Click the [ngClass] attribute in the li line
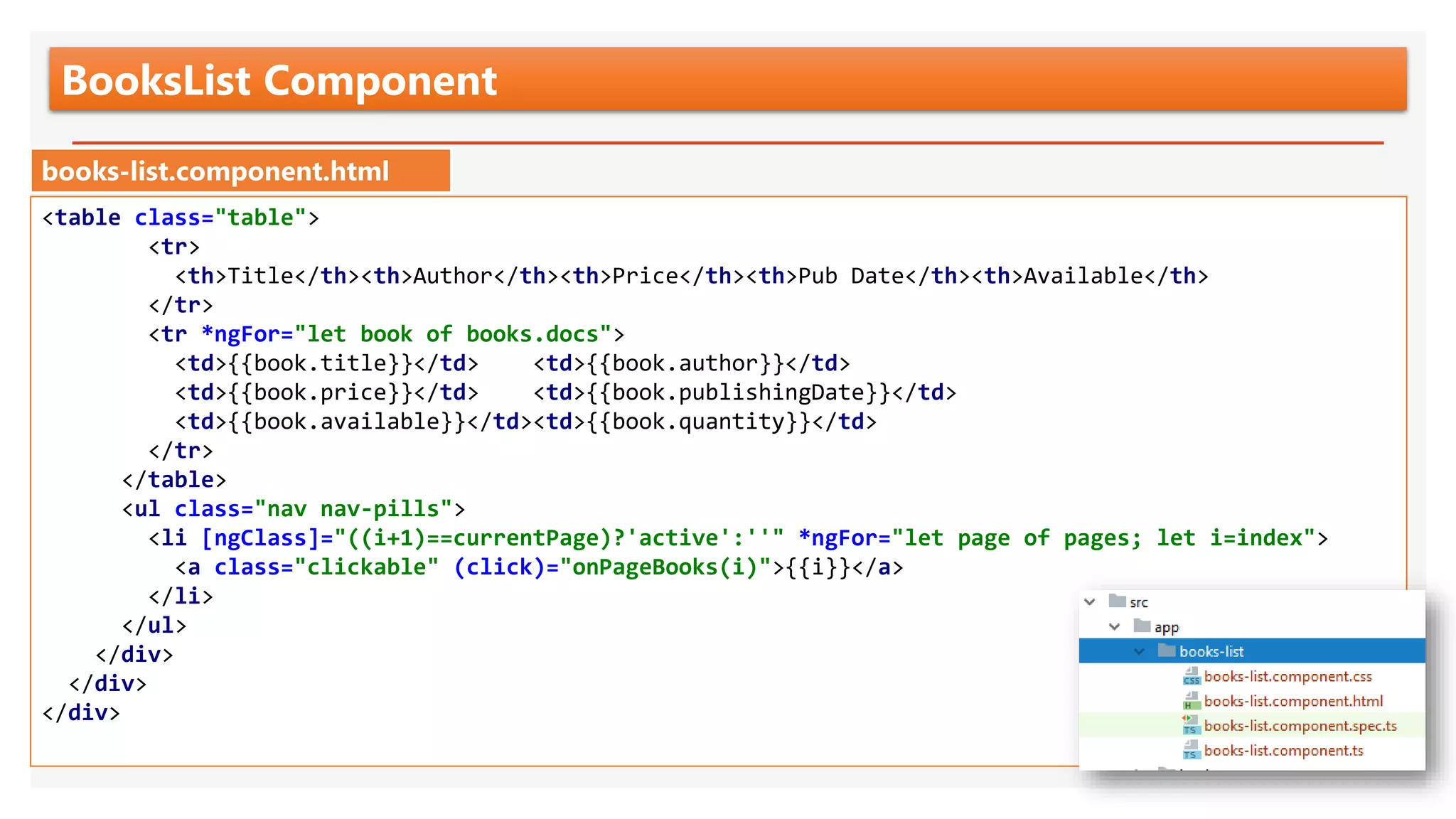 tap(260, 538)
